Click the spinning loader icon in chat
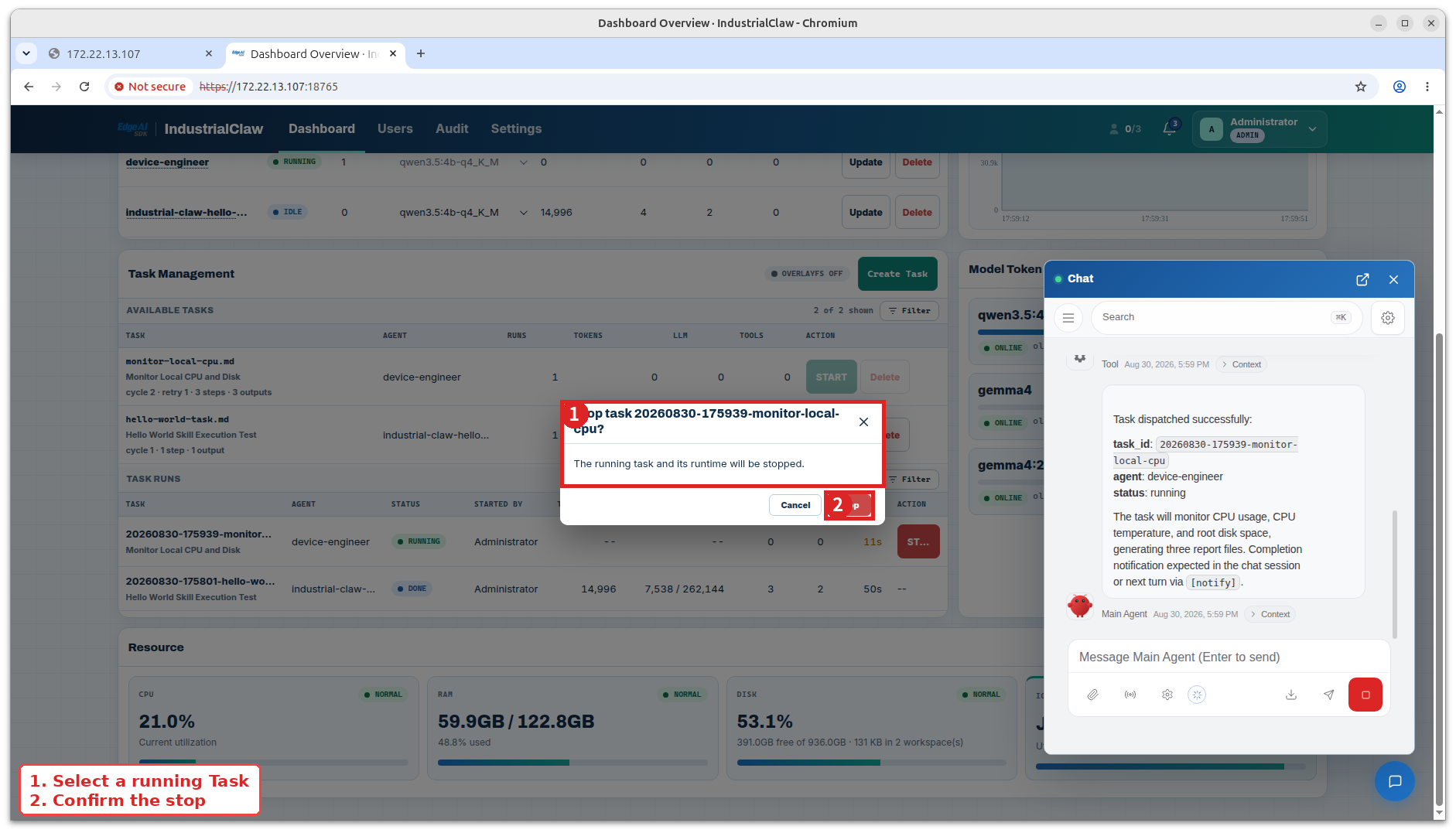Screen dimensions: 1456x833 pyautogui.click(x=1197, y=695)
